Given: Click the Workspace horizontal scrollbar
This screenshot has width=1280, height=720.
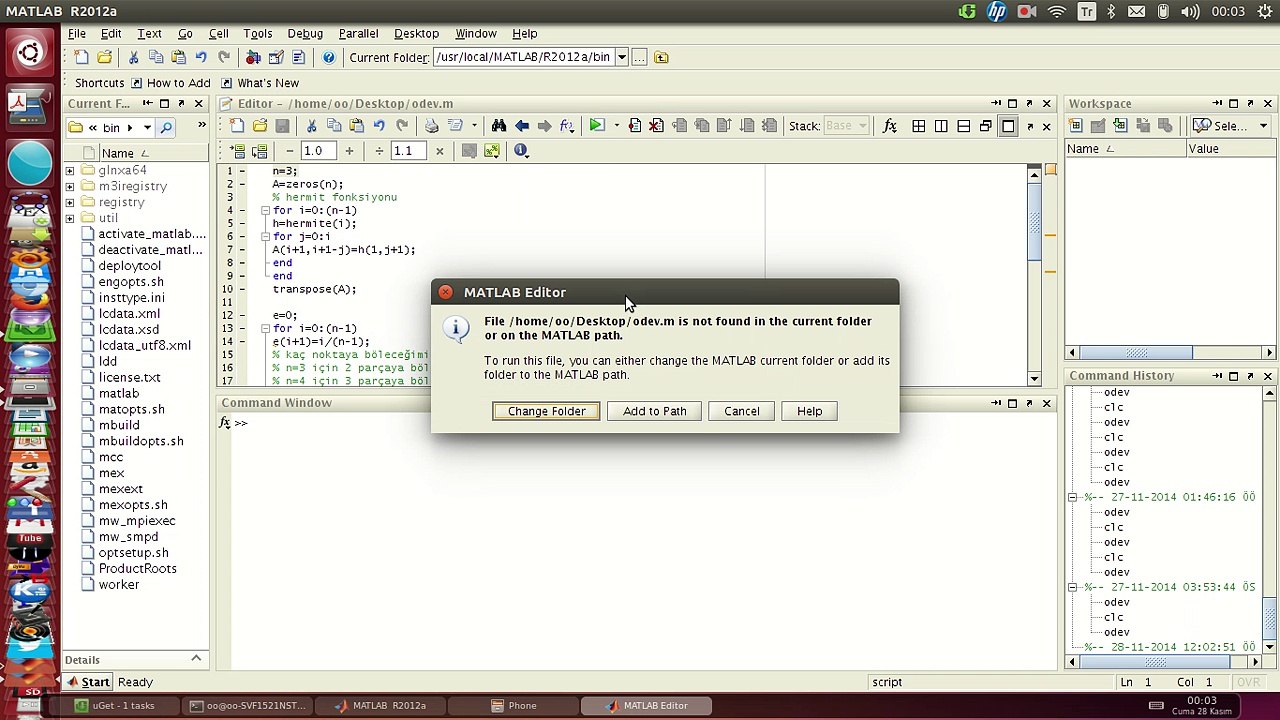Looking at the screenshot, I should pyautogui.click(x=1170, y=352).
